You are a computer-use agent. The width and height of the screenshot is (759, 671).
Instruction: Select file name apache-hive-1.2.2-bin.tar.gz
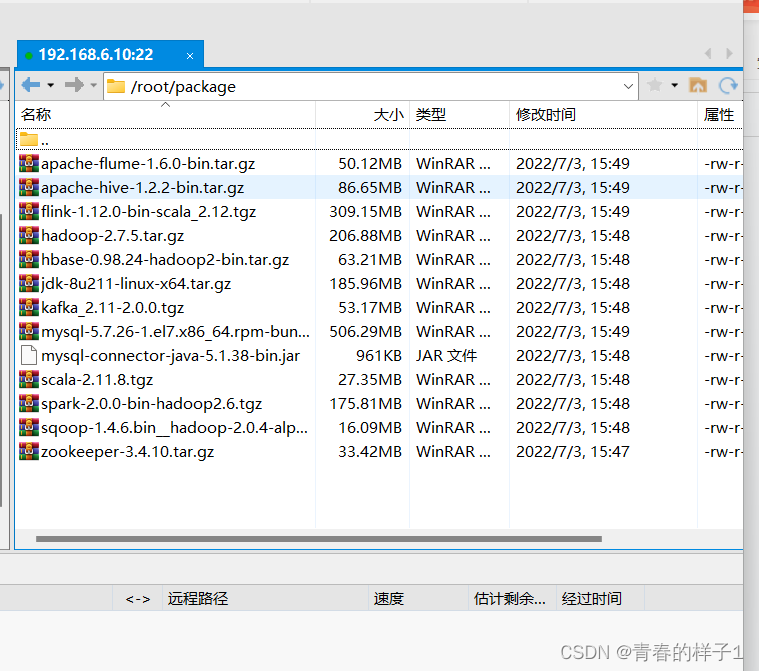142,188
